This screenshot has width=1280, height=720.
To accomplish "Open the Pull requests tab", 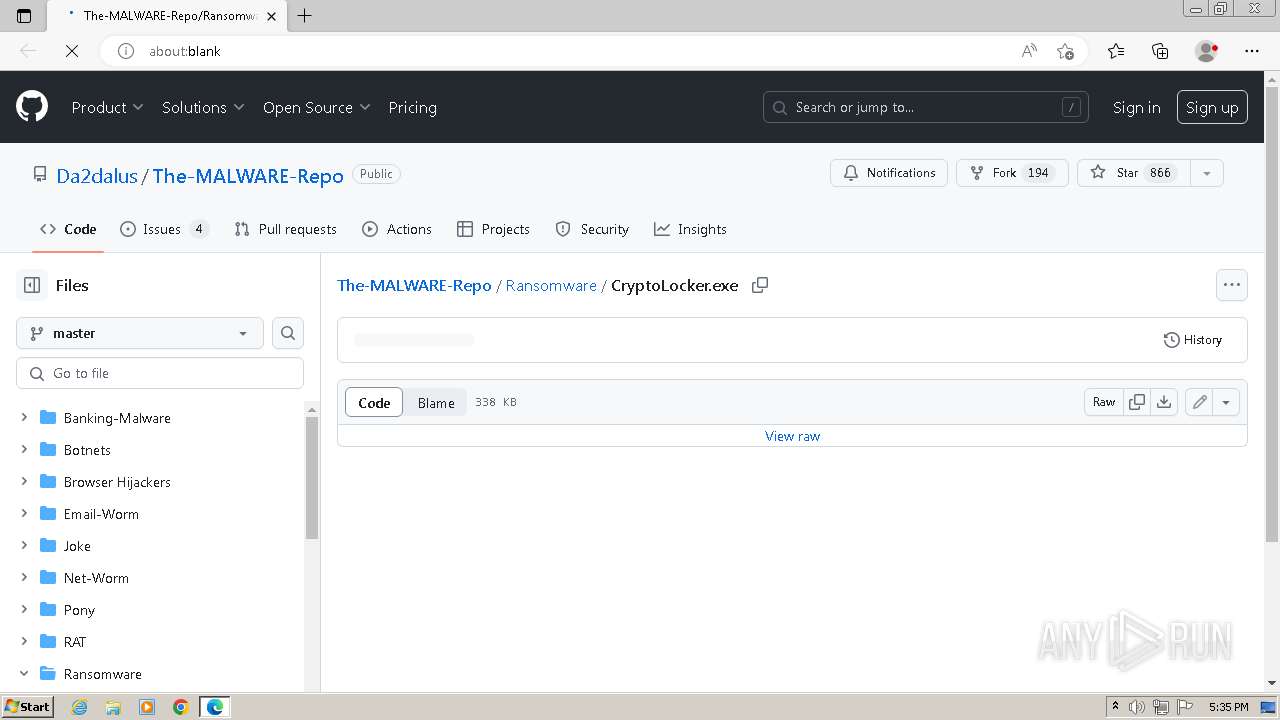I will (286, 229).
